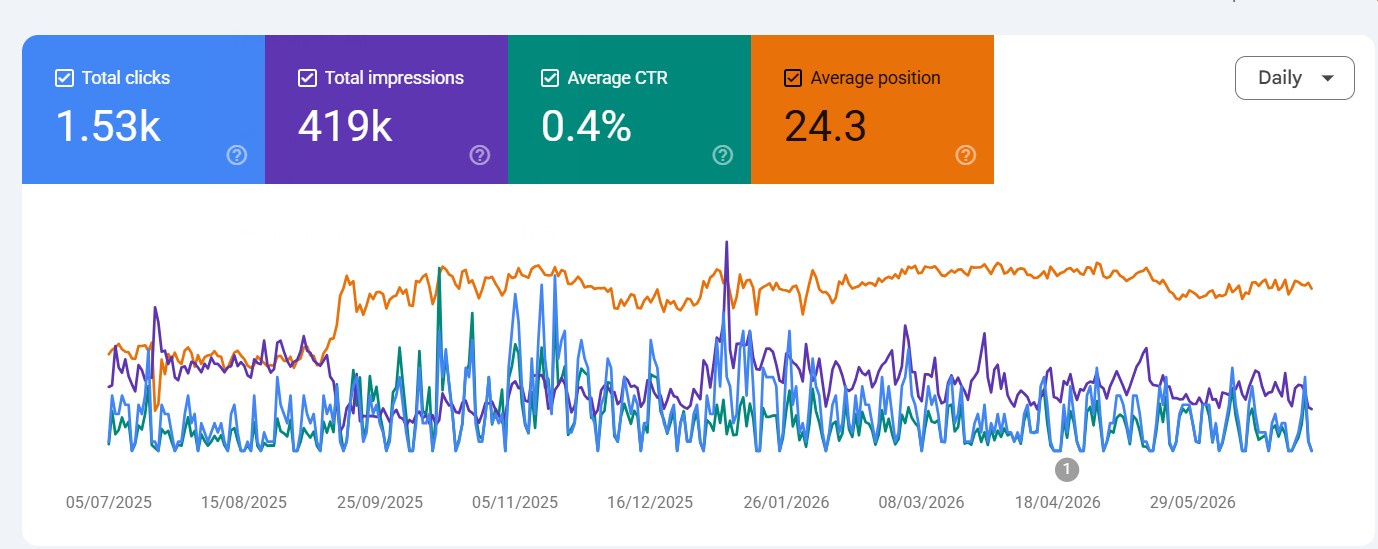Select the blue Total clicks metric card

(143, 110)
